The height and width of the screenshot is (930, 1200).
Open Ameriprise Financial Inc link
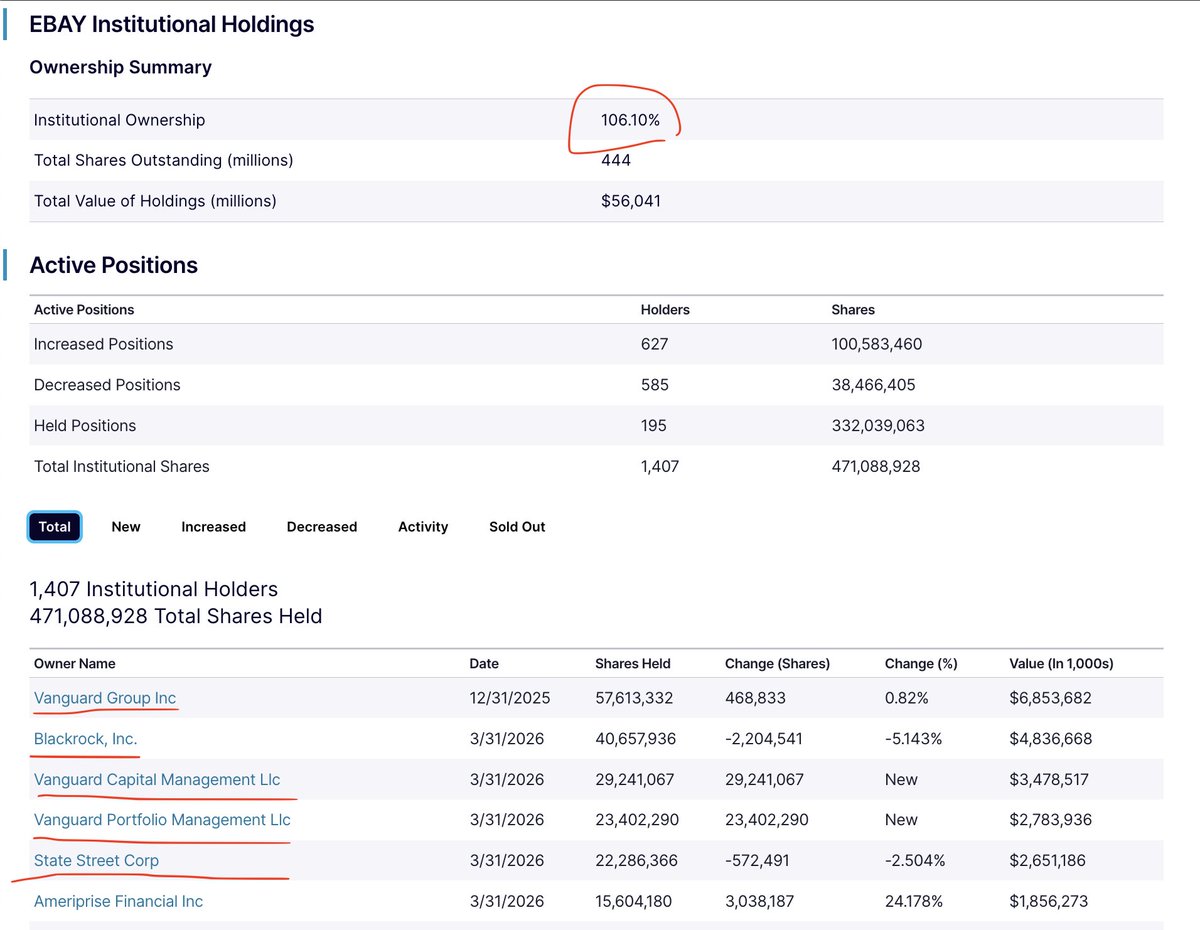point(118,901)
